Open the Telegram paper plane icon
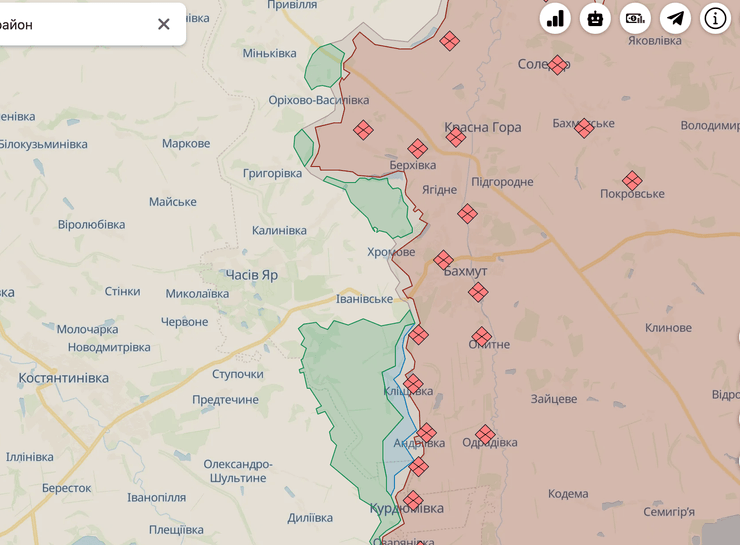 coord(675,18)
